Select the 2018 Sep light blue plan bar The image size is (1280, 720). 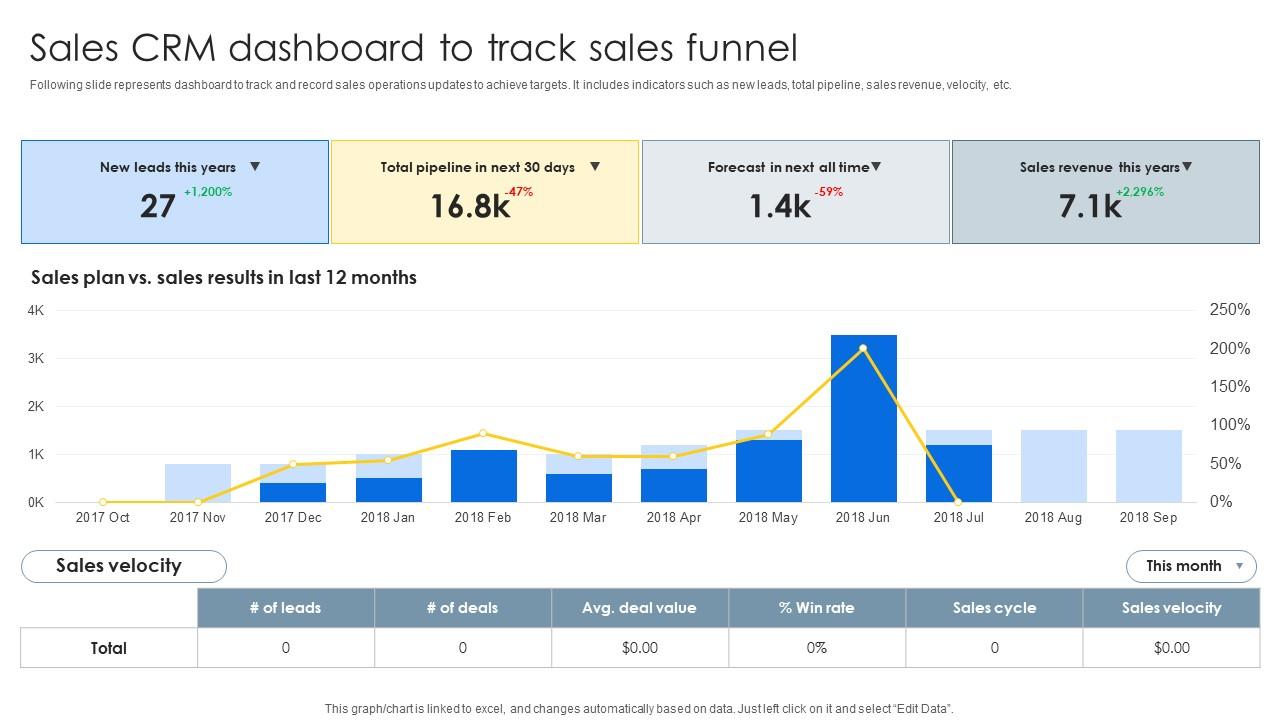pos(1148,466)
